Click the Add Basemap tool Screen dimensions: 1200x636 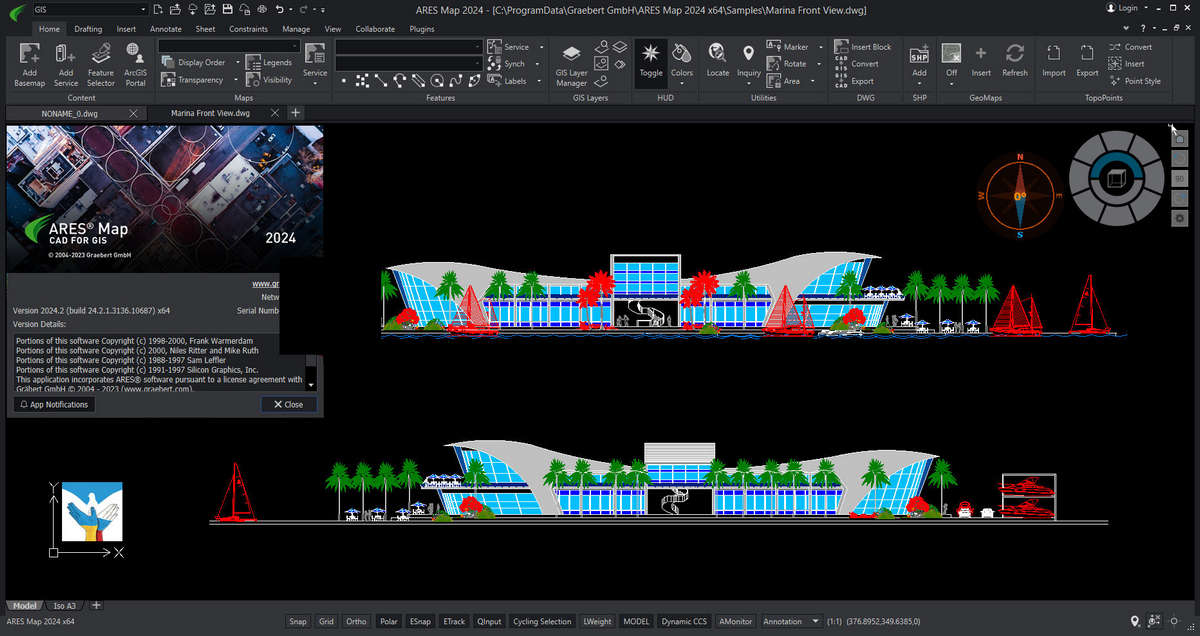29,64
